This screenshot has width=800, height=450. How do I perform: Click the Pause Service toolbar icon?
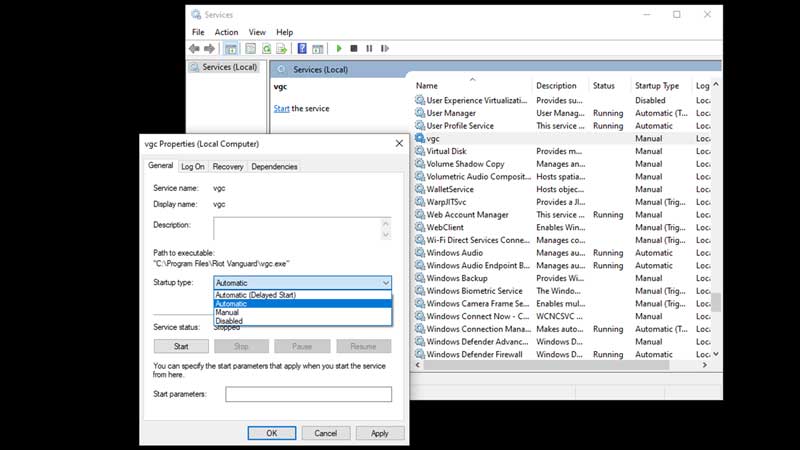[x=369, y=48]
